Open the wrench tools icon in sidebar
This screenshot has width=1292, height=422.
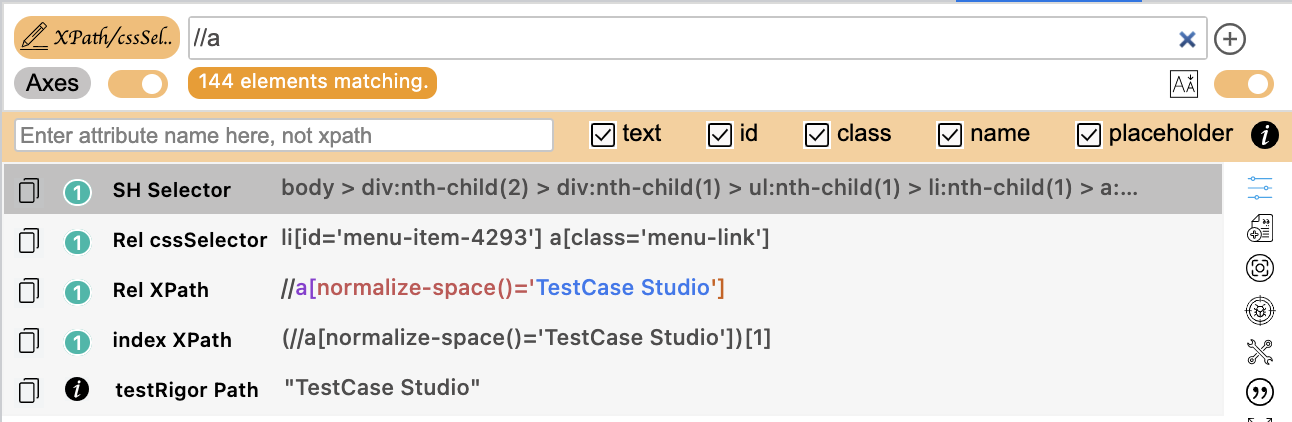click(1260, 351)
